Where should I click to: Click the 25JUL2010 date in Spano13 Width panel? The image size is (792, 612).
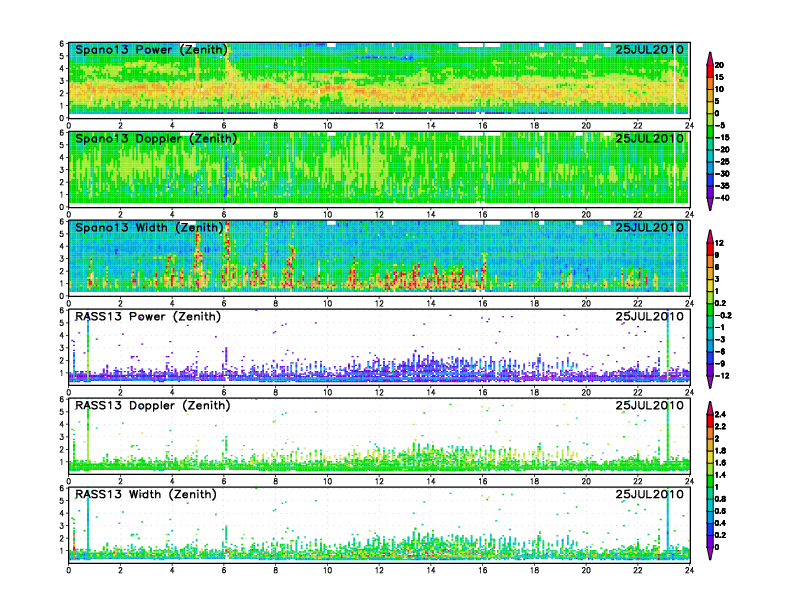(x=650, y=227)
